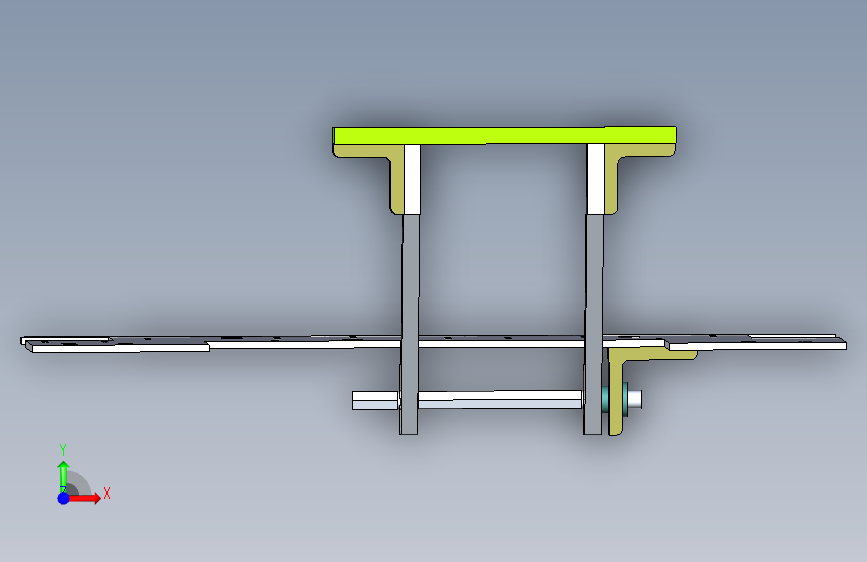867x562 pixels.
Task: Select the bright green top plate
Action: 504,136
